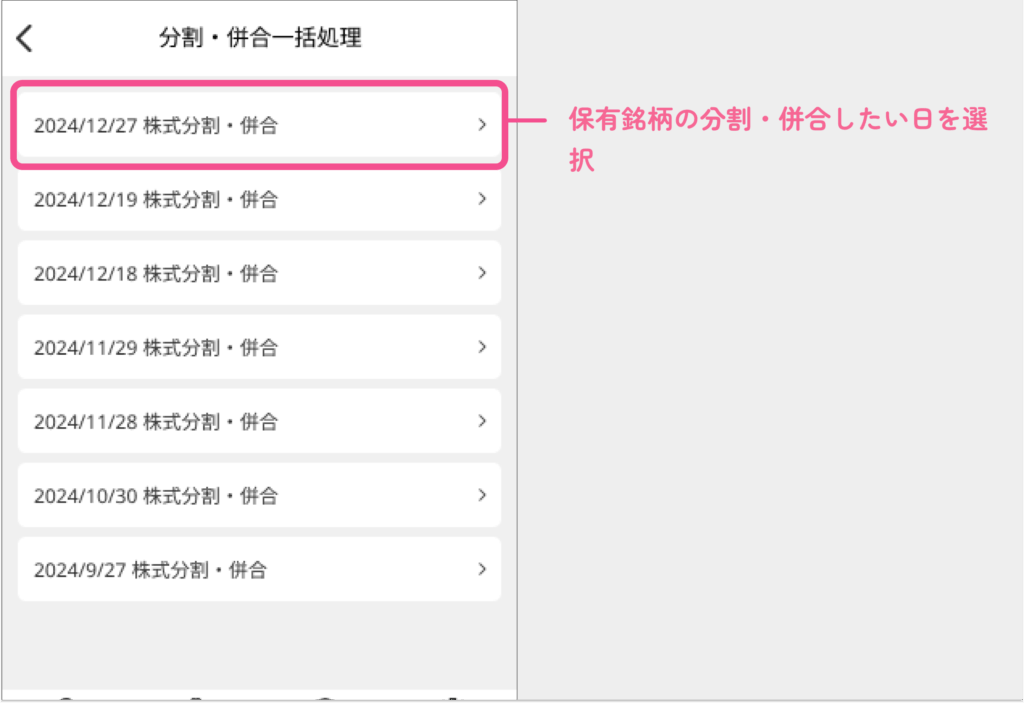Select the 2024/11/29 株式分割・併合 row
The height and width of the screenshot is (703, 1024).
pyautogui.click(x=259, y=347)
